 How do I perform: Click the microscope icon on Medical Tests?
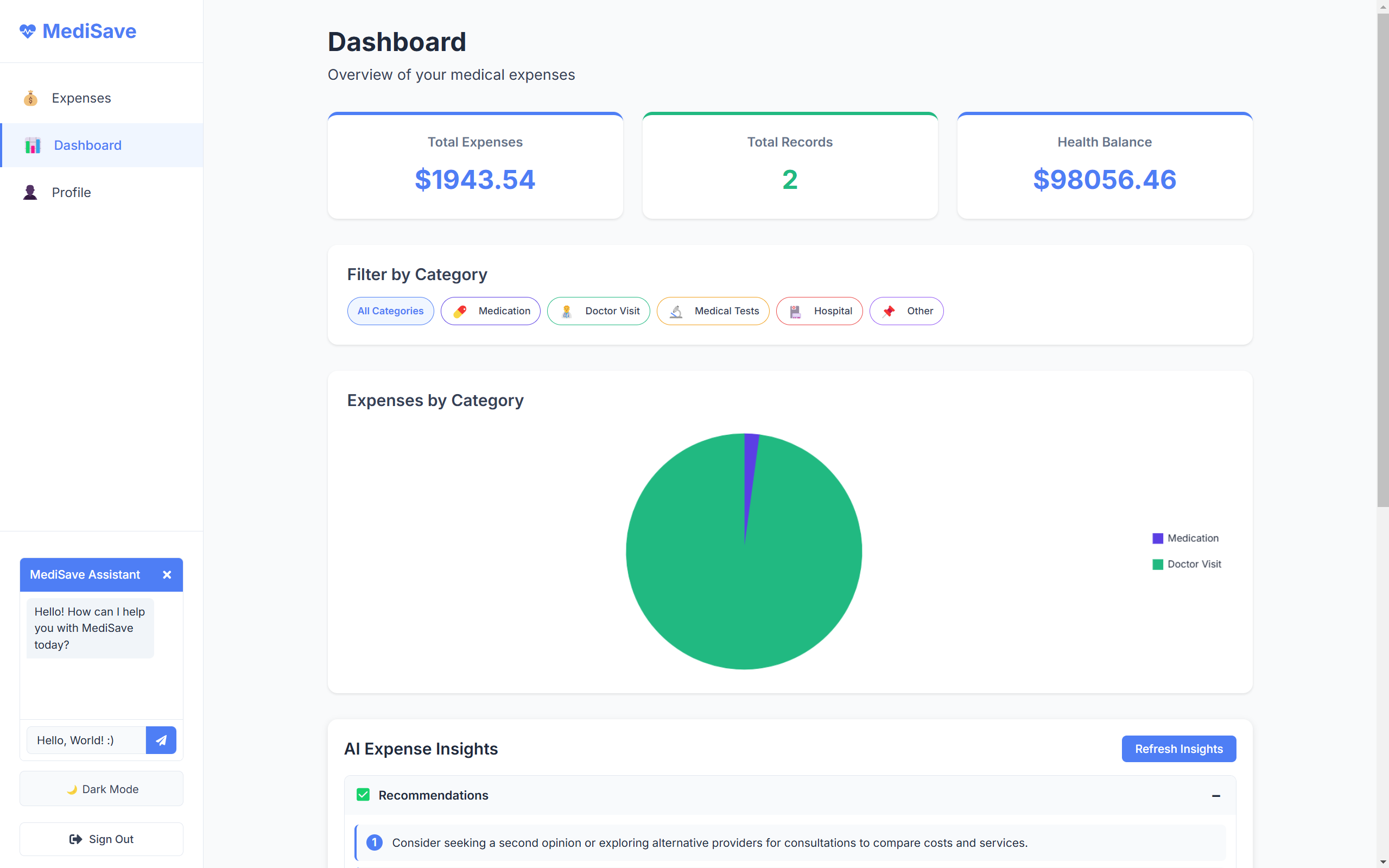pos(676,311)
